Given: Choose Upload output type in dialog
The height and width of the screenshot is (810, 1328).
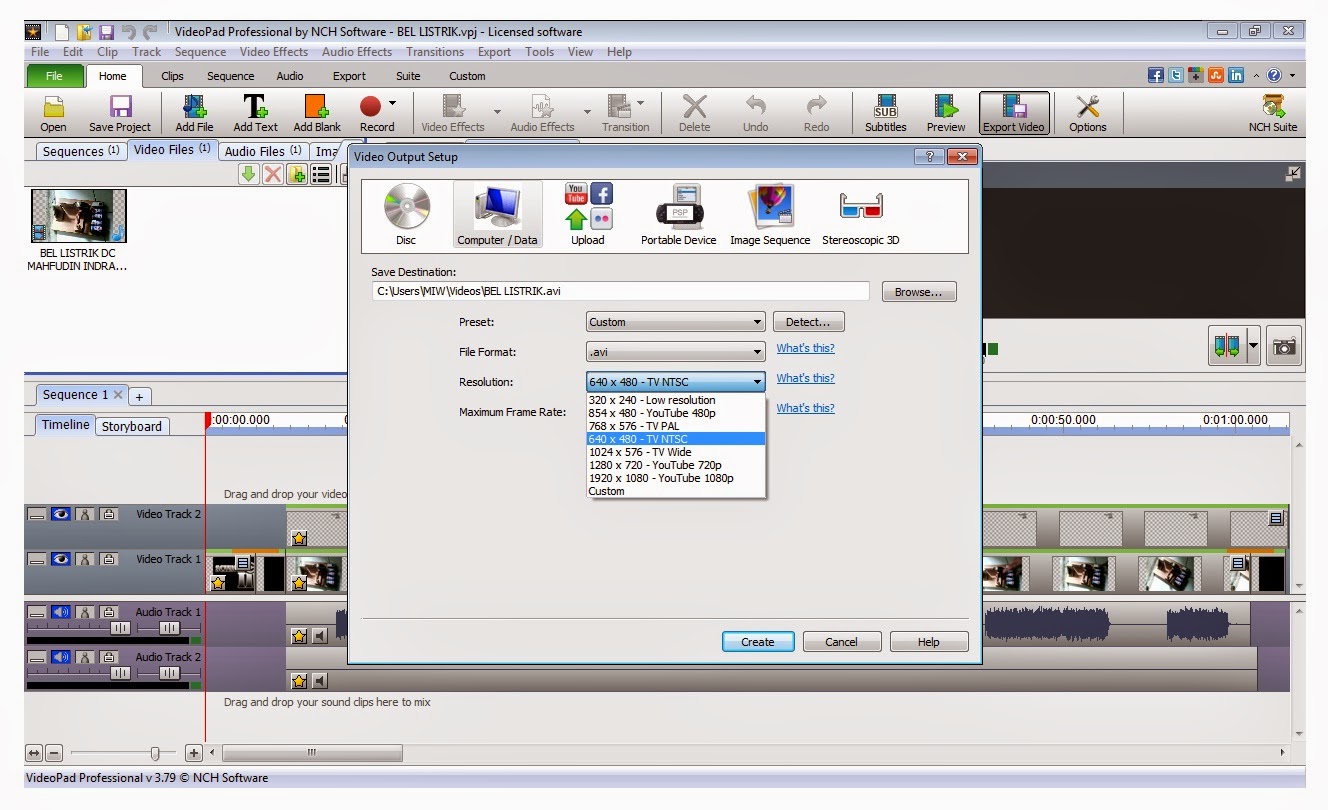Looking at the screenshot, I should (x=588, y=215).
